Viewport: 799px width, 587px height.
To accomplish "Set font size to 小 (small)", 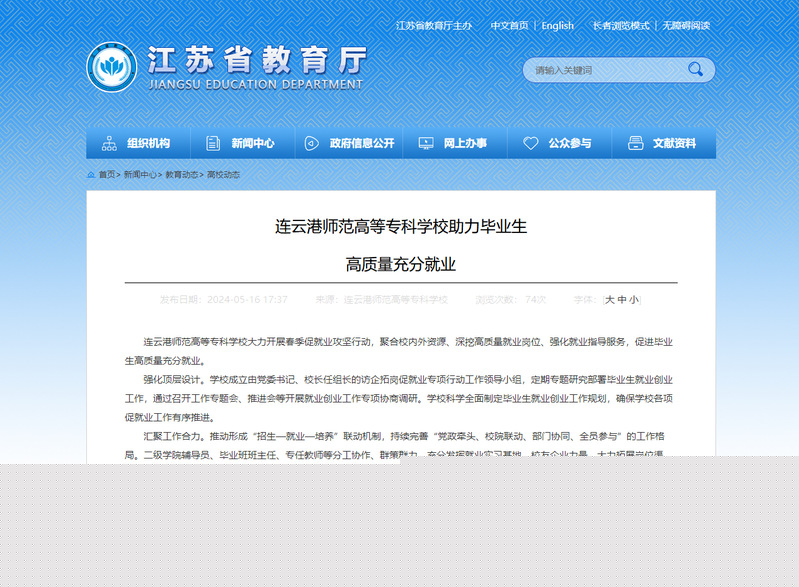I will coord(633,299).
